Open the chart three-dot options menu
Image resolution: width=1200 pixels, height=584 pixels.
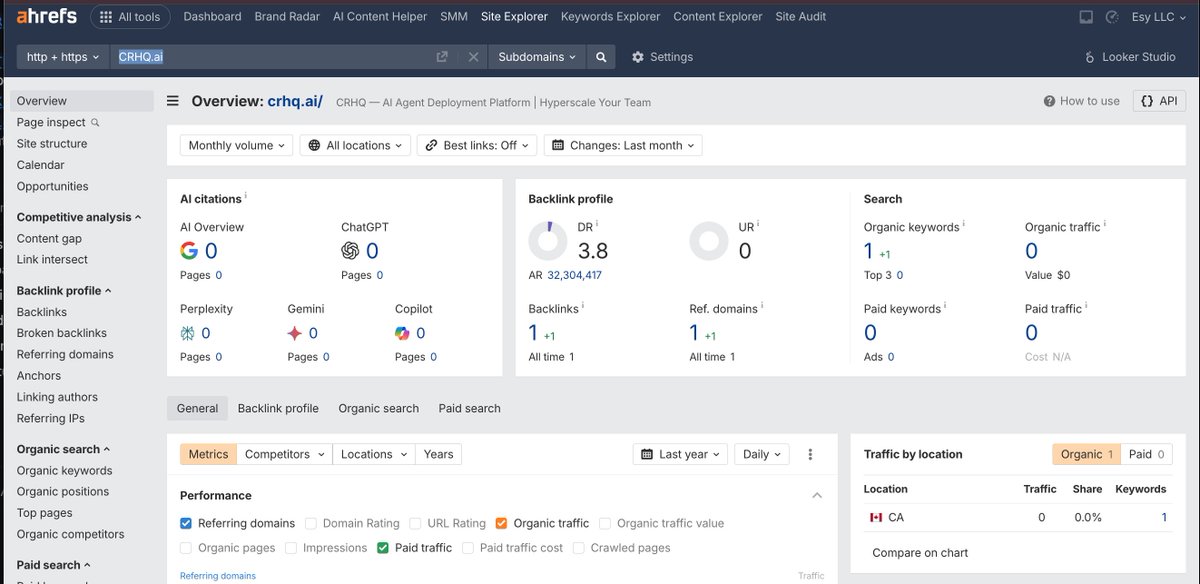(x=810, y=454)
